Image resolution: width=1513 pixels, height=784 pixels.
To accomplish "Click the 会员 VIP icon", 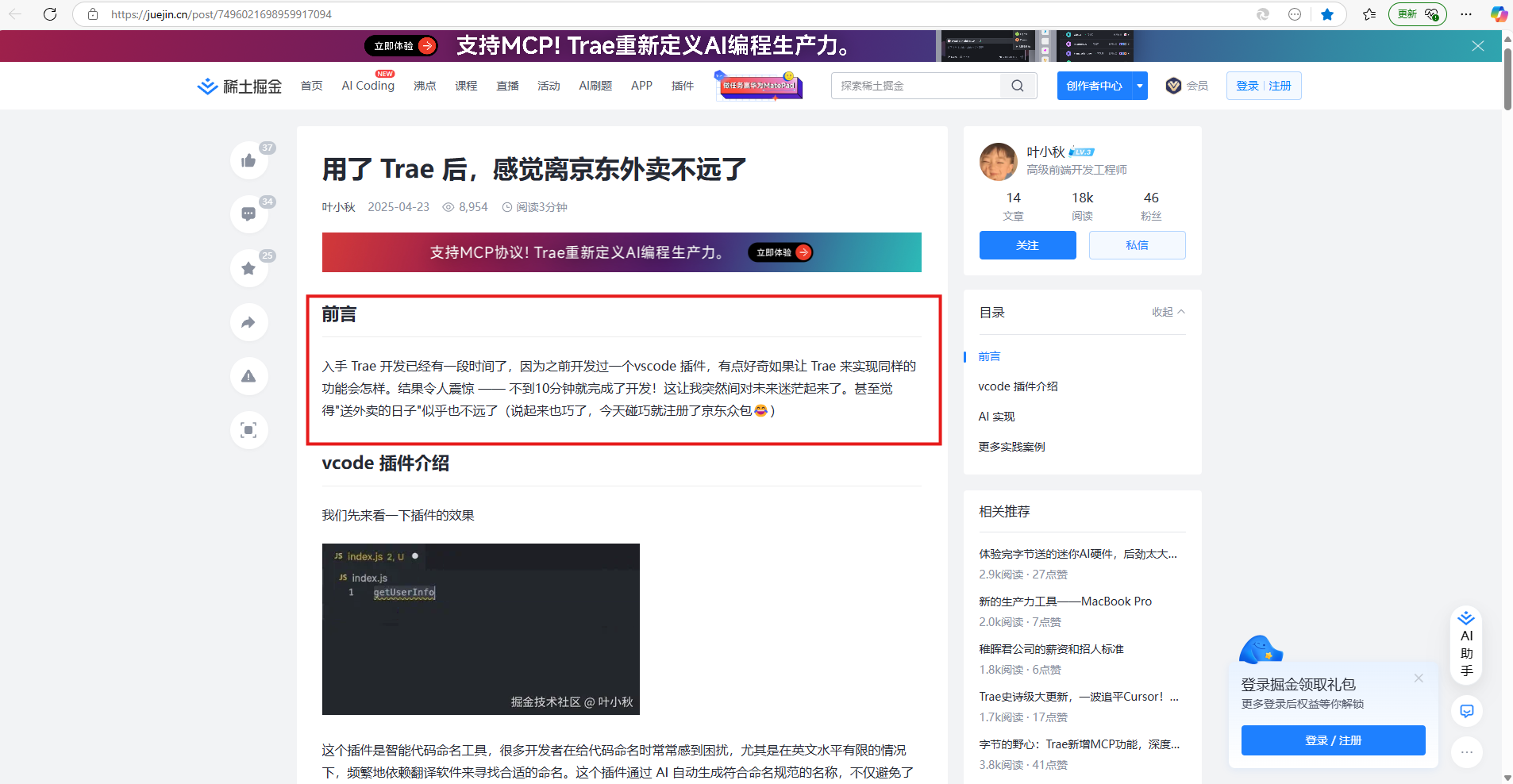I will tap(1174, 86).
